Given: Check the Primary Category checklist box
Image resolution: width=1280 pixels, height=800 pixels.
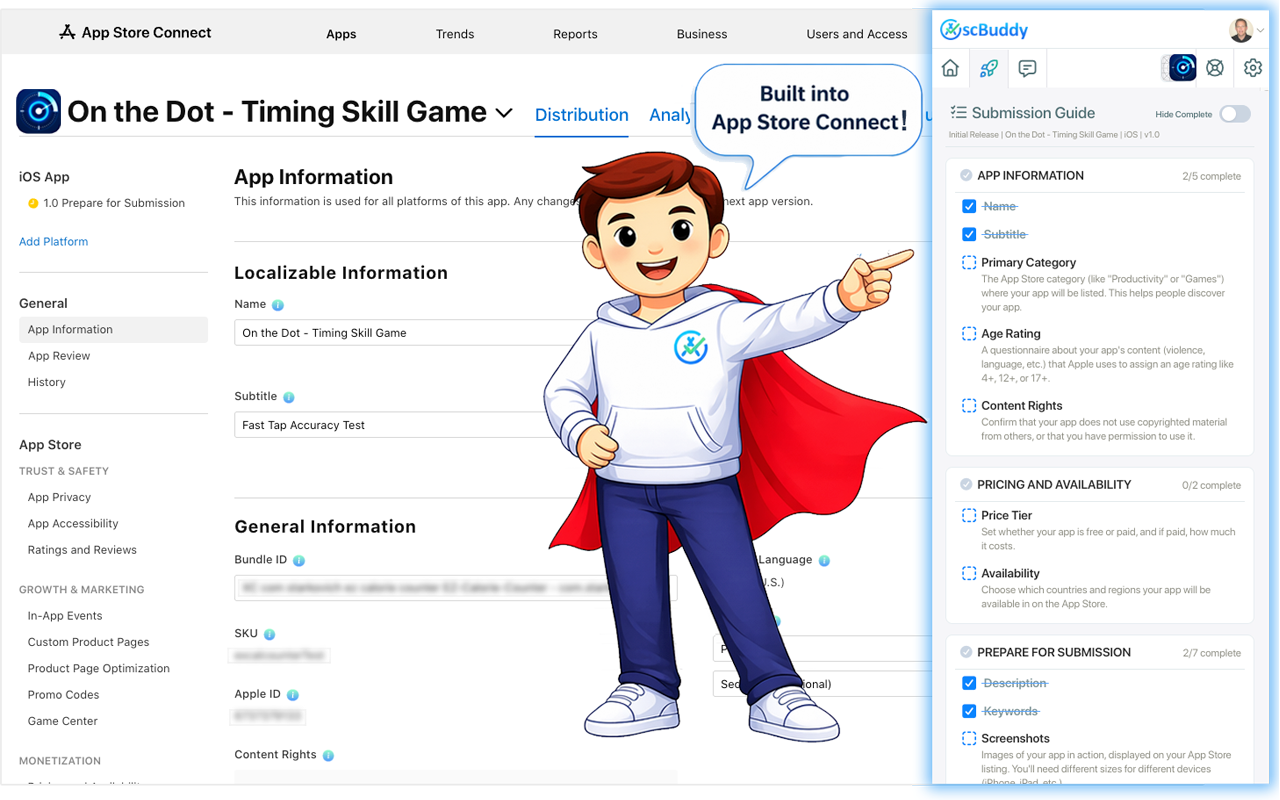Looking at the screenshot, I should pyautogui.click(x=969, y=263).
